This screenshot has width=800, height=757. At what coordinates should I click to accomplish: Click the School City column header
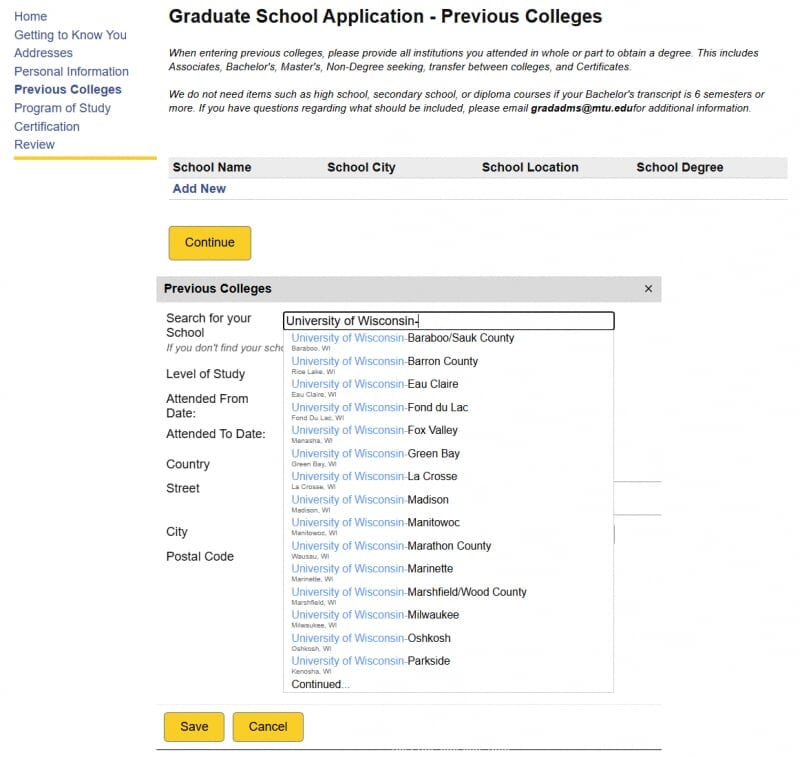coord(361,167)
